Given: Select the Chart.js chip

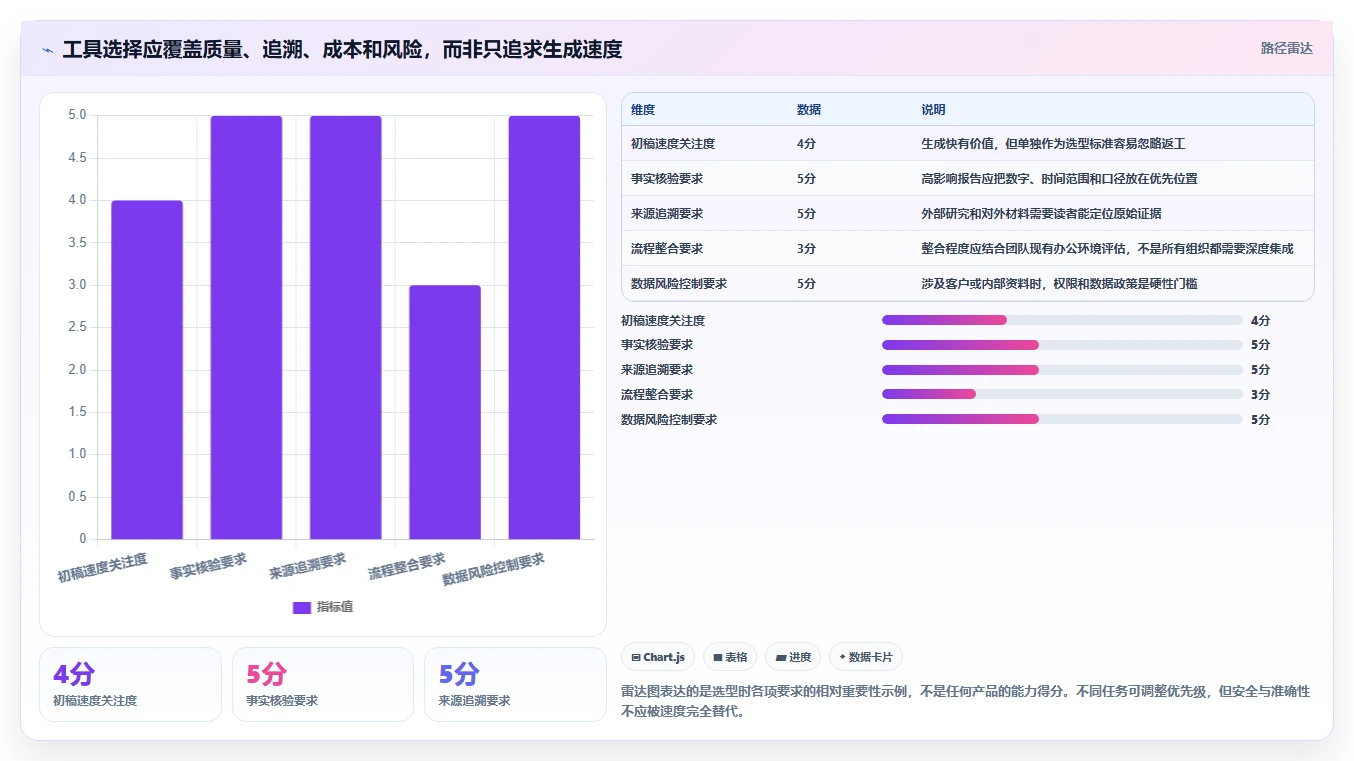Looking at the screenshot, I should (x=658, y=657).
